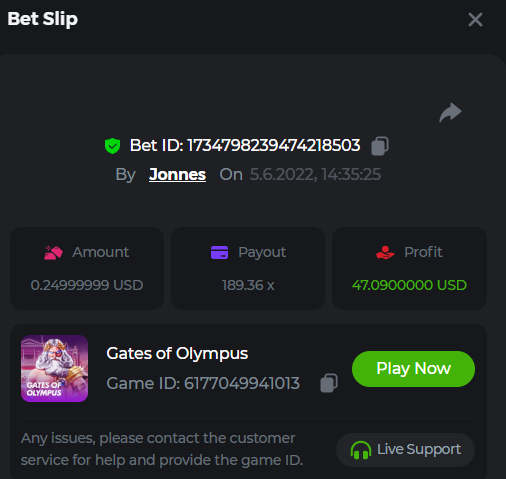Click the share arrow icon

450,113
